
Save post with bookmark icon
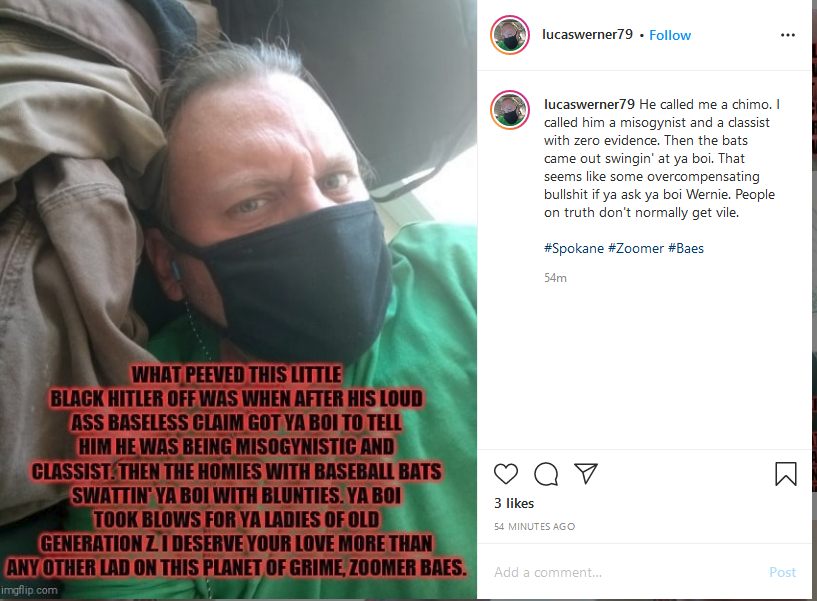tap(785, 474)
